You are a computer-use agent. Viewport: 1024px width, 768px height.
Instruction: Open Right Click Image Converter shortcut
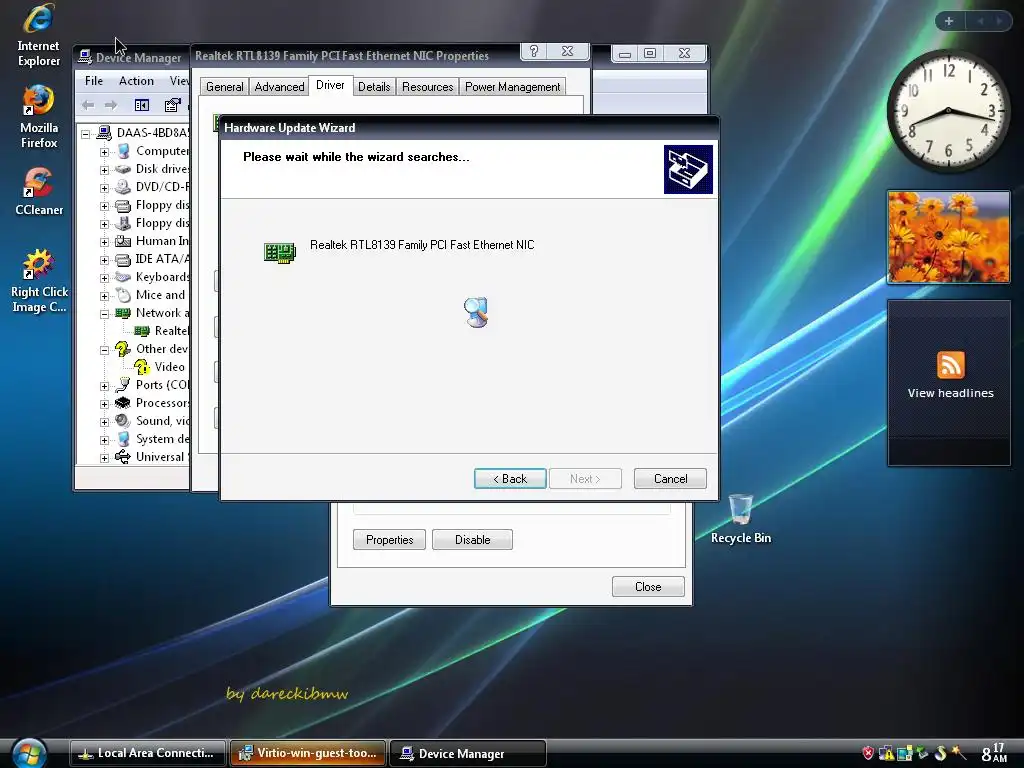39,281
